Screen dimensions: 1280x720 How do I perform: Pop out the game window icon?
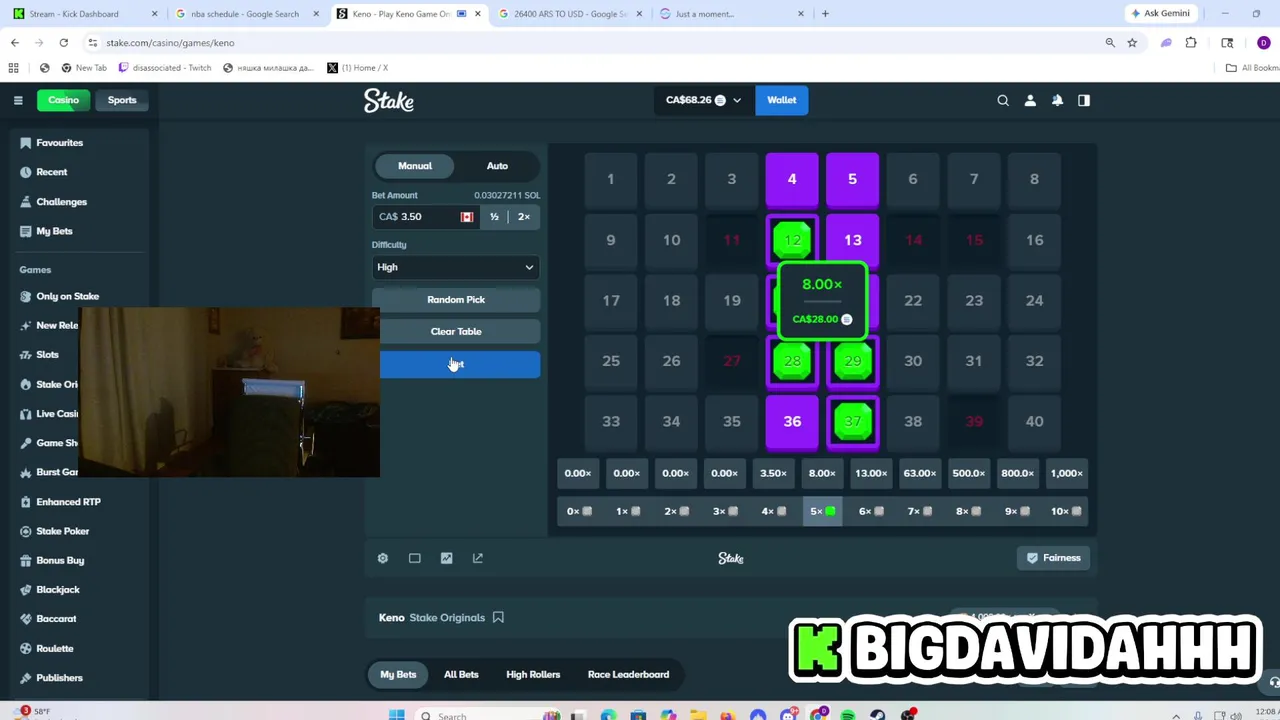click(x=478, y=558)
